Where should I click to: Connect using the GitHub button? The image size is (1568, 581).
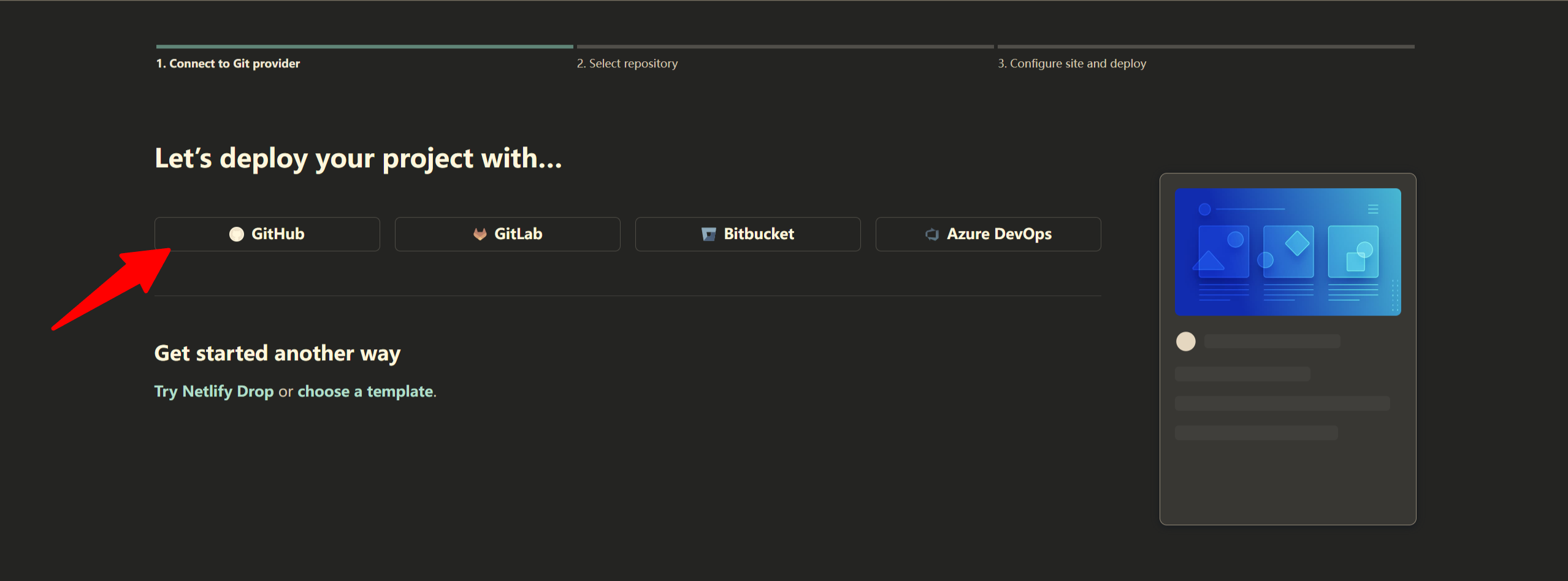267,234
